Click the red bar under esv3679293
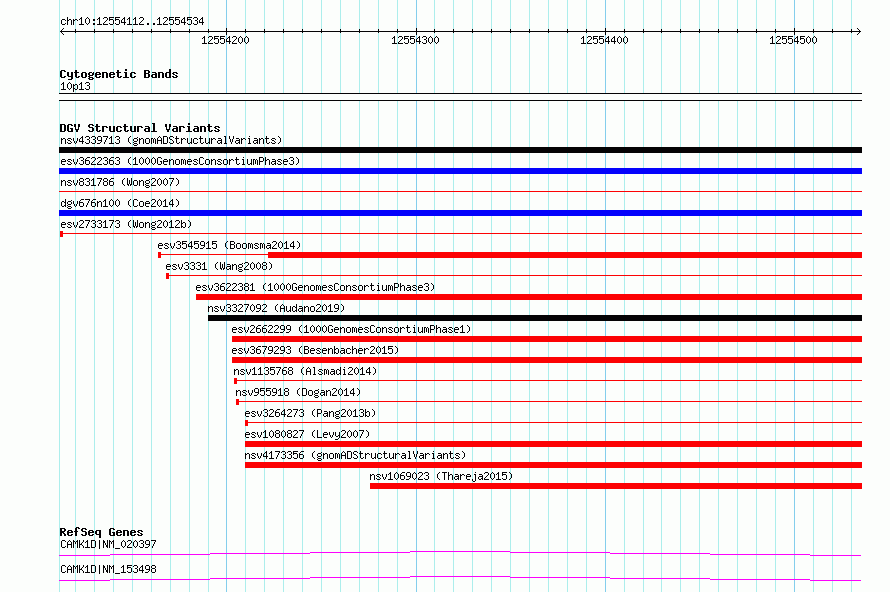 click(x=547, y=360)
